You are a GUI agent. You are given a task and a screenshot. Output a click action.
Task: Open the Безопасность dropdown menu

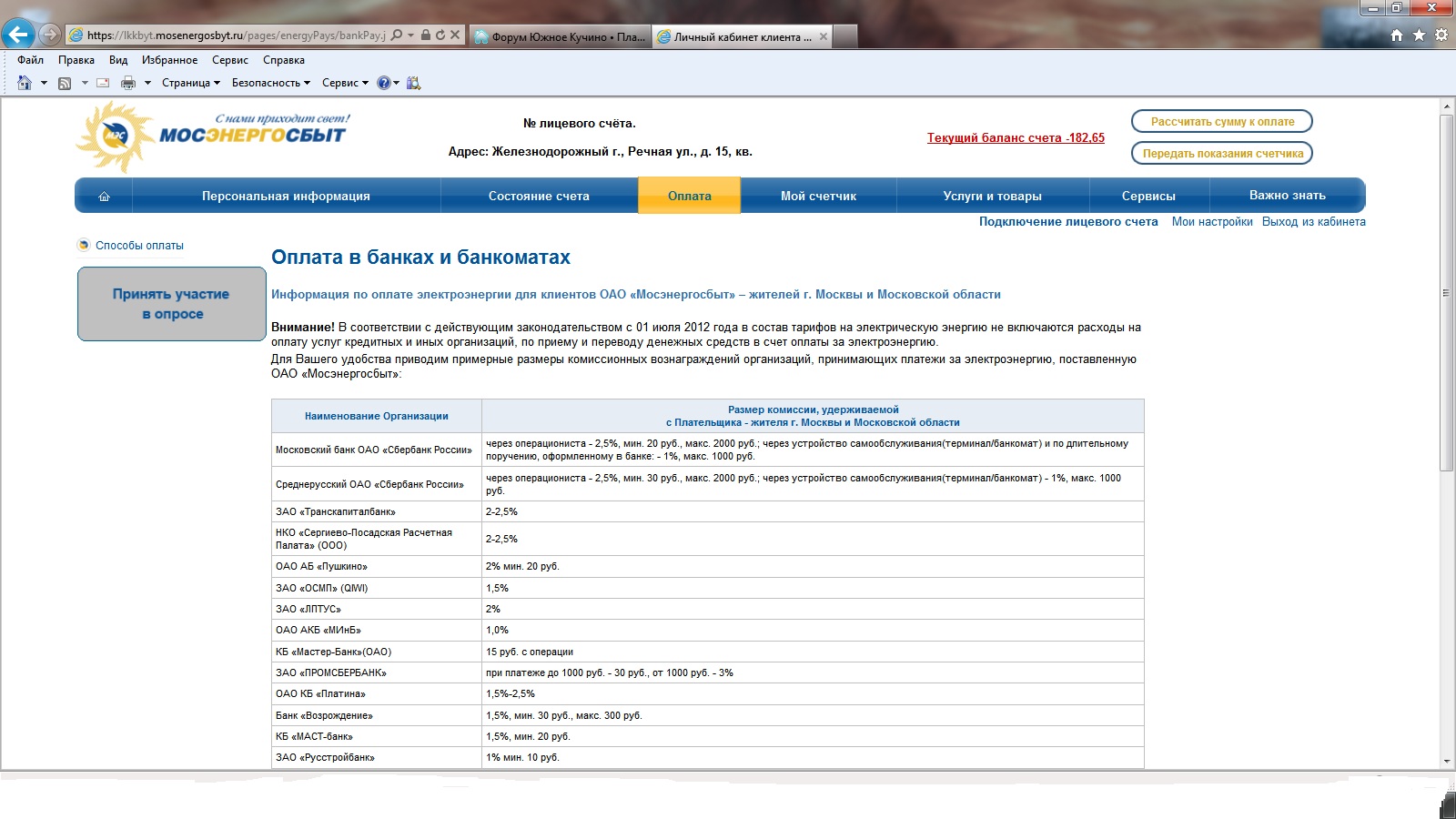[271, 83]
